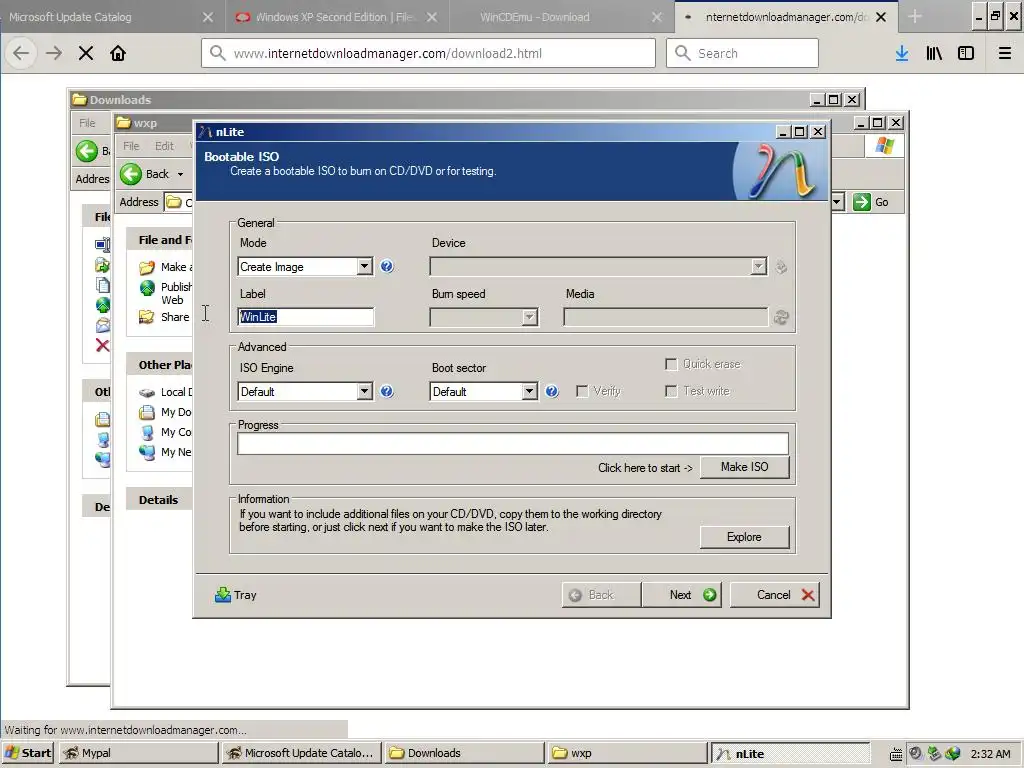
Task: Click Share this folder link in wxp
Action: point(175,317)
